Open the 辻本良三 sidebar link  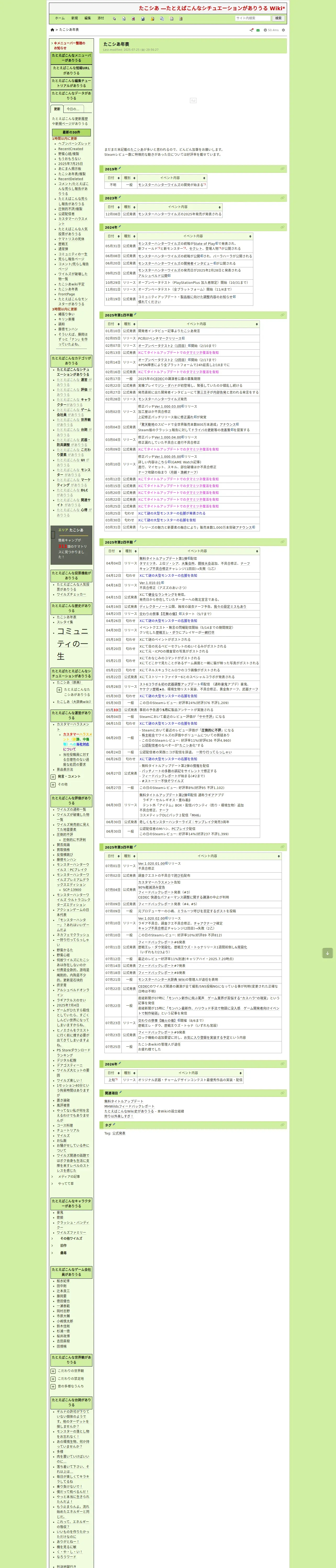pyautogui.click(x=63, y=1291)
